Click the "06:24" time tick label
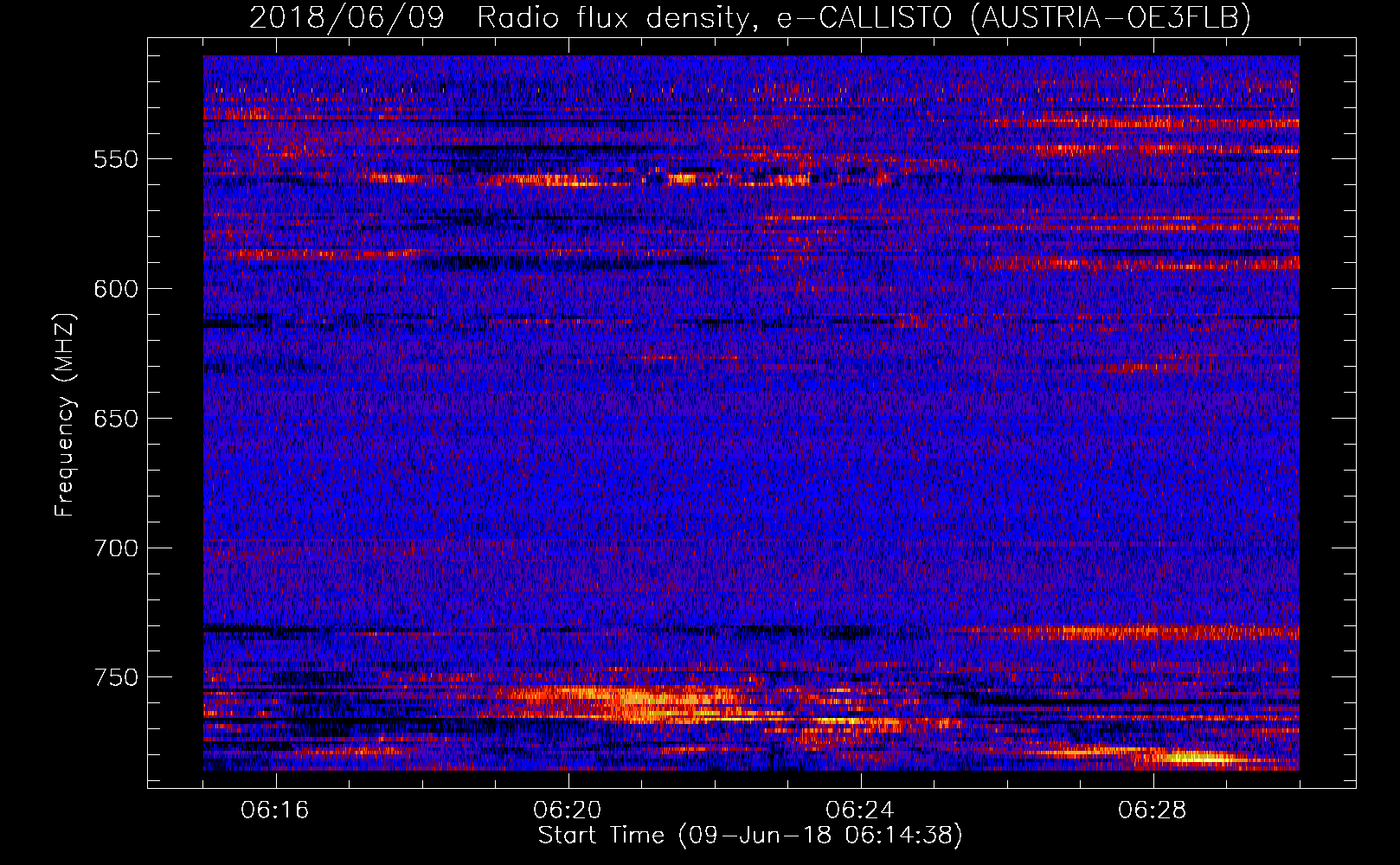1400x865 pixels. pos(860,810)
